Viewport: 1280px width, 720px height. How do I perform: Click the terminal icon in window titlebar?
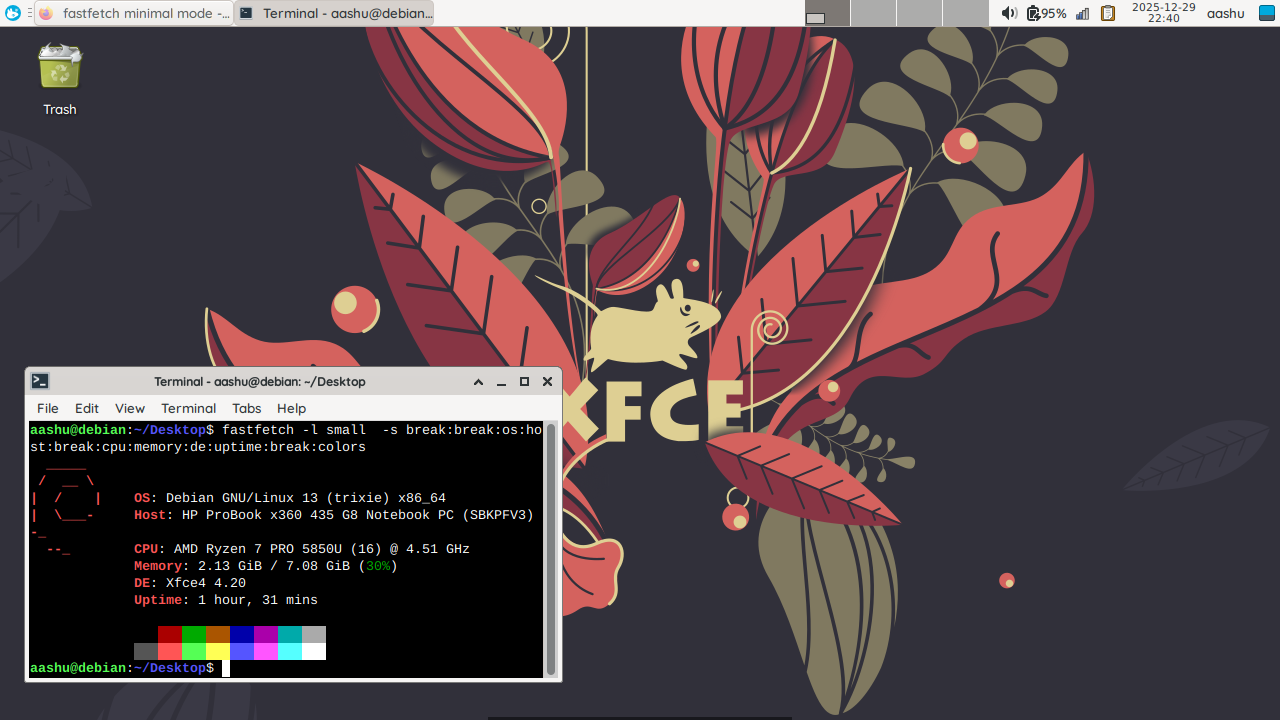click(40, 381)
